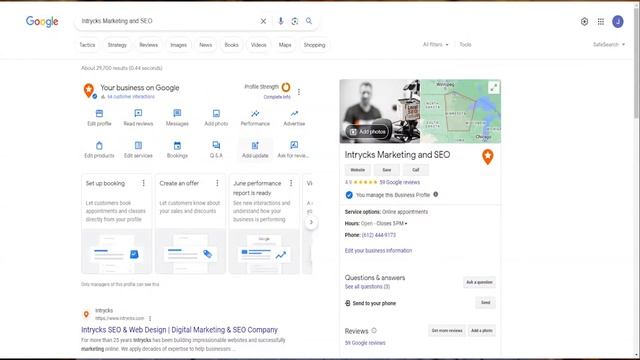The height and width of the screenshot is (360, 640).
Task: Open Edit profile in business panel
Action: 99,118
